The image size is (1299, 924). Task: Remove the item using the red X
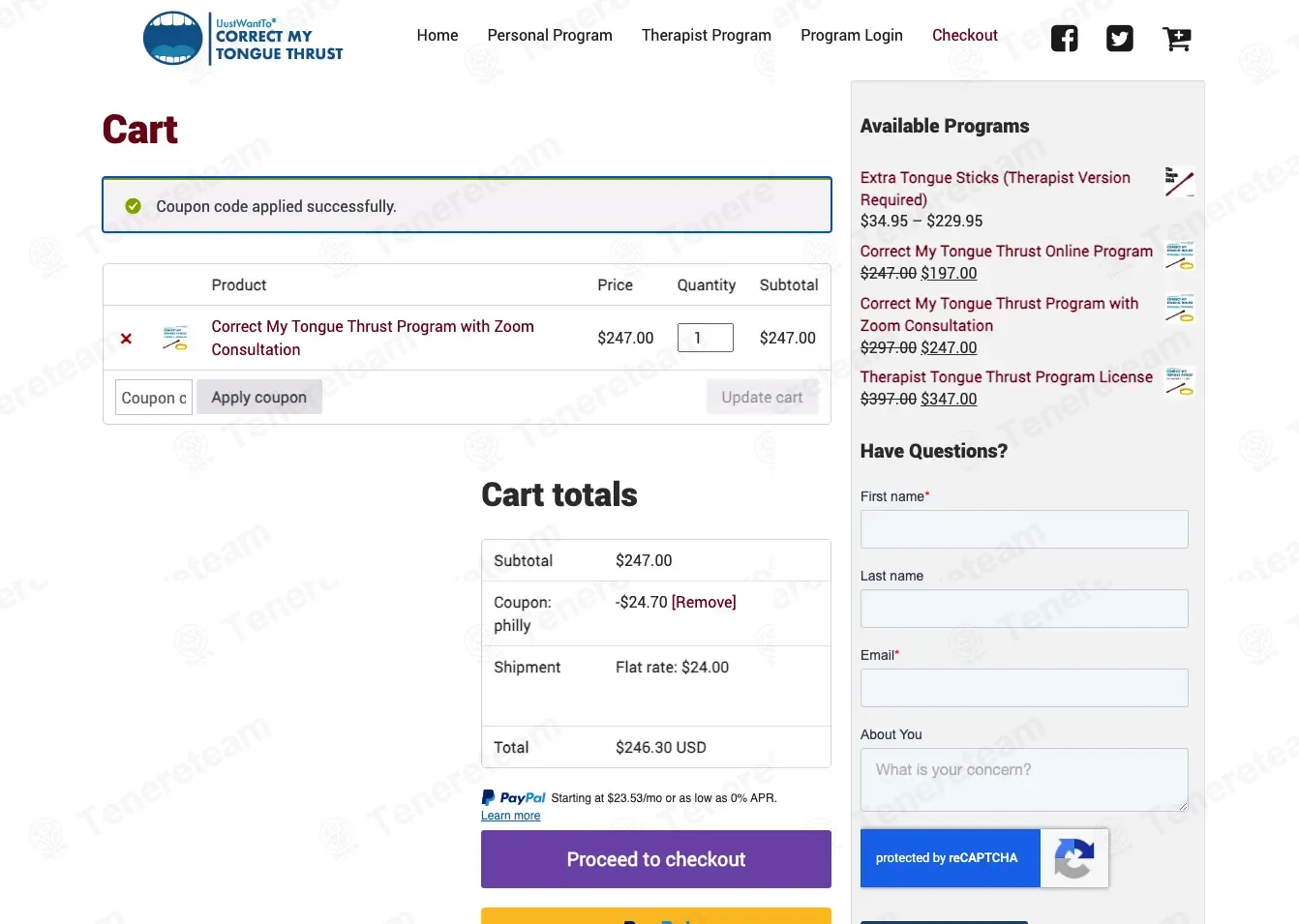point(126,339)
